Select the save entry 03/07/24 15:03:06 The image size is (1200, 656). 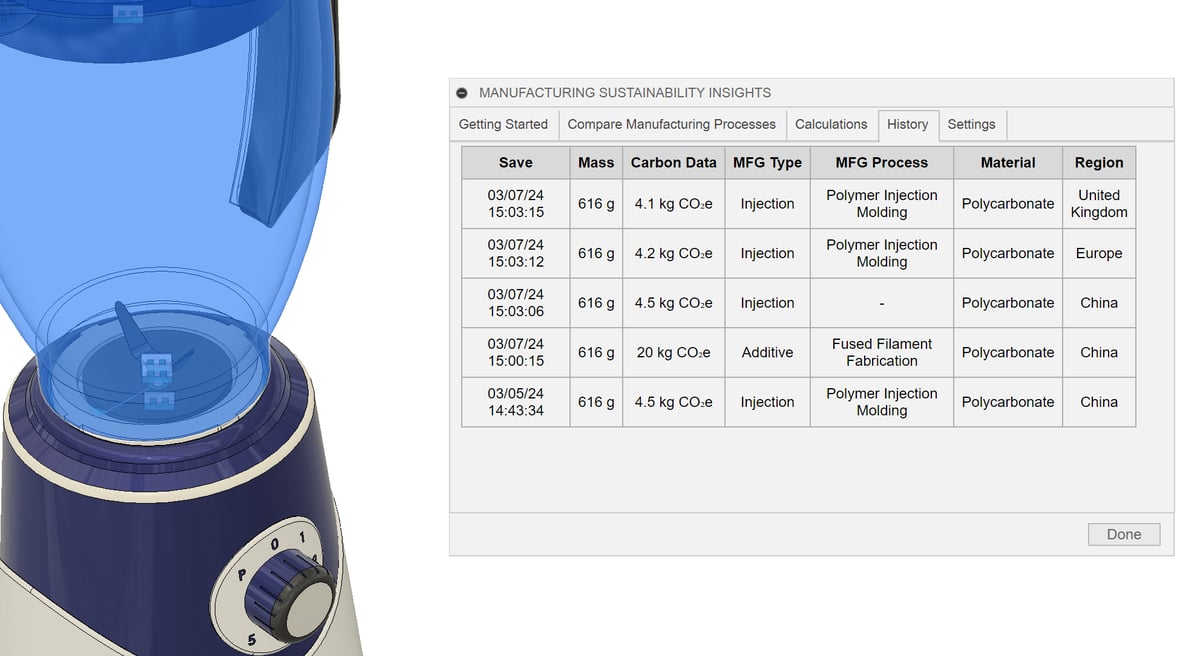click(516, 303)
